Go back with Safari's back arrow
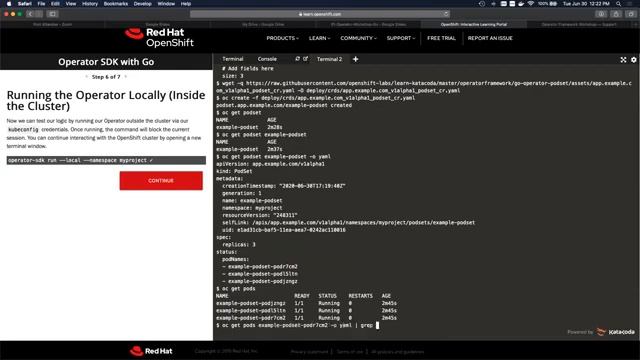This screenshot has width=640, height=360. [x=30, y=14]
